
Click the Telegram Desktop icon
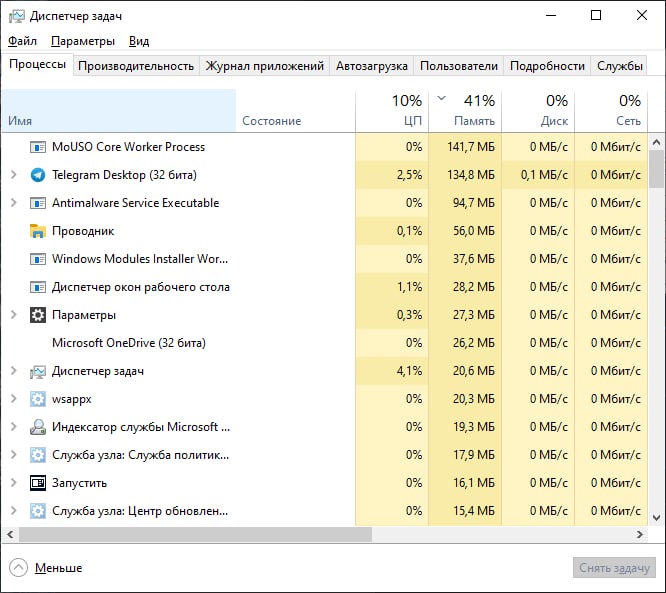[38, 175]
